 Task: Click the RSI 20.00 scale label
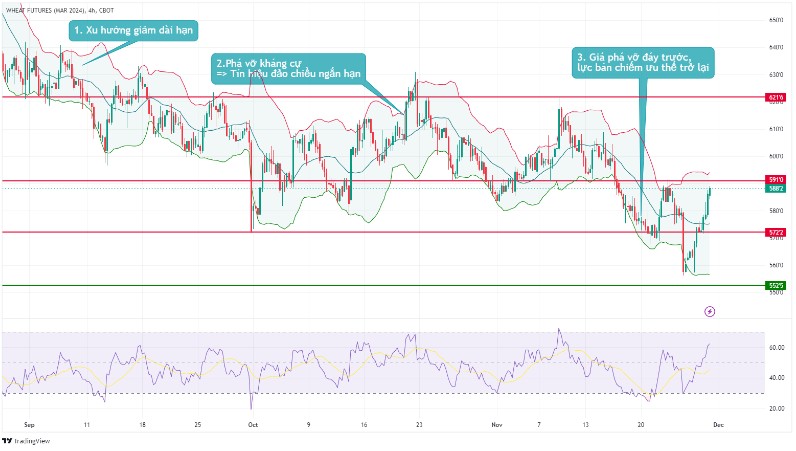click(776, 409)
